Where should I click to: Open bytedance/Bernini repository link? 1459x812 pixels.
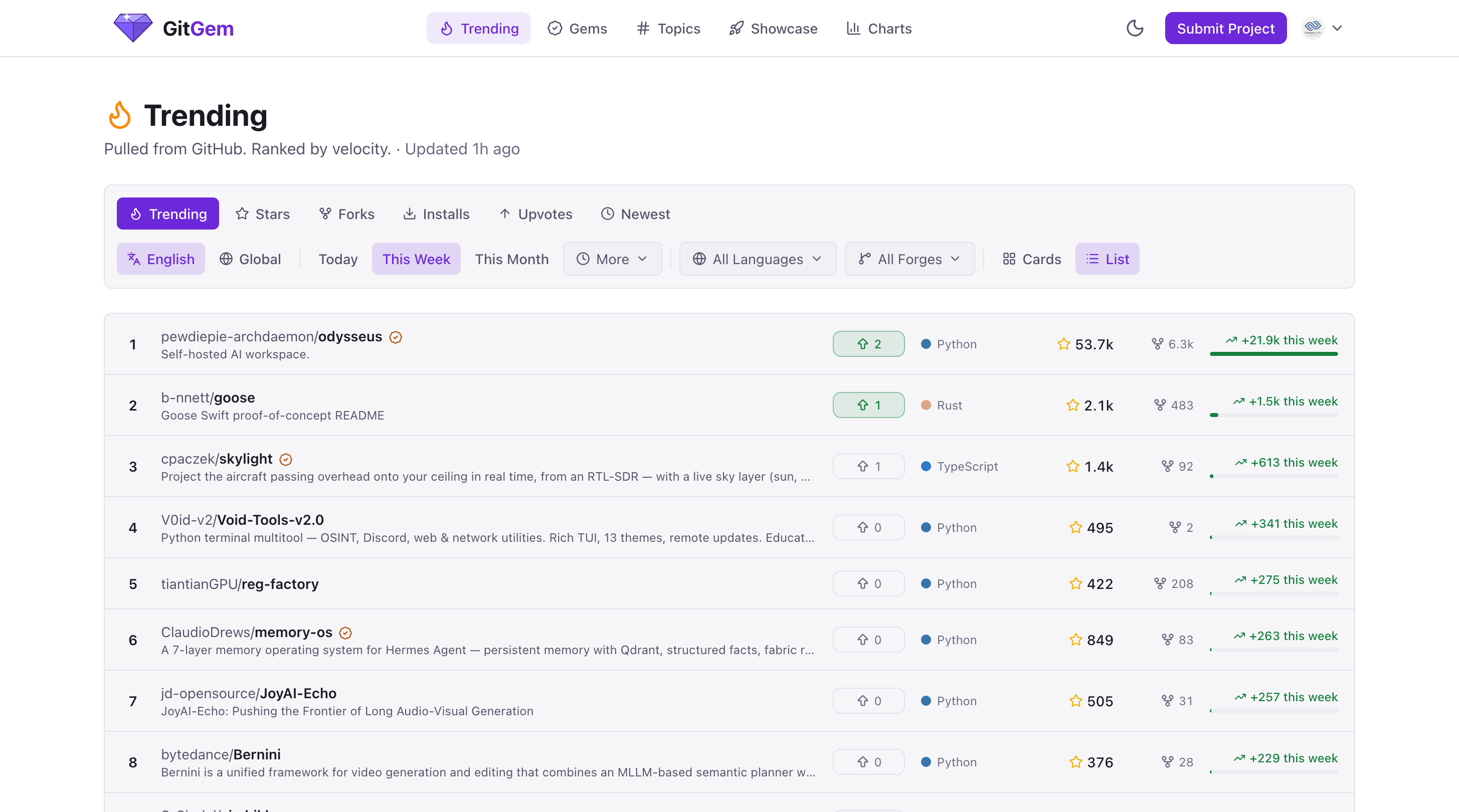coord(221,754)
